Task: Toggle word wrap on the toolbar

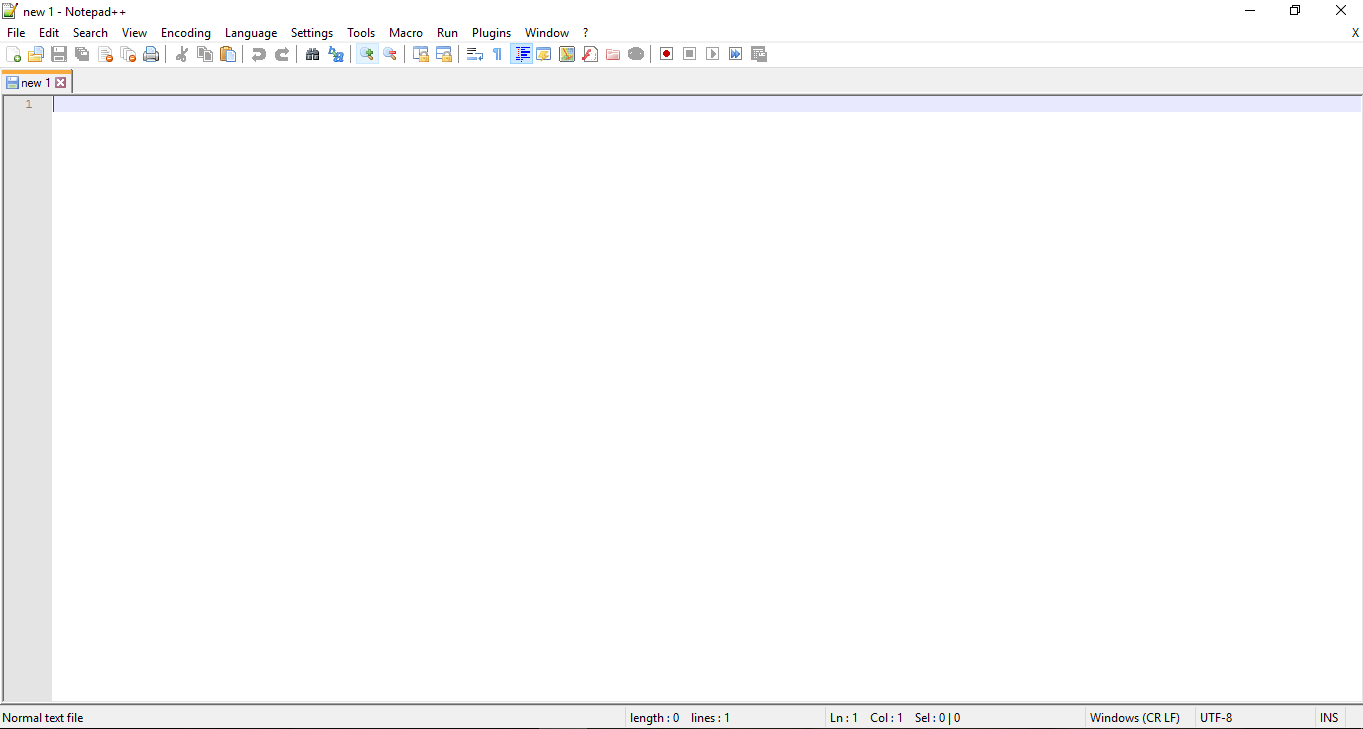Action: 474,54
